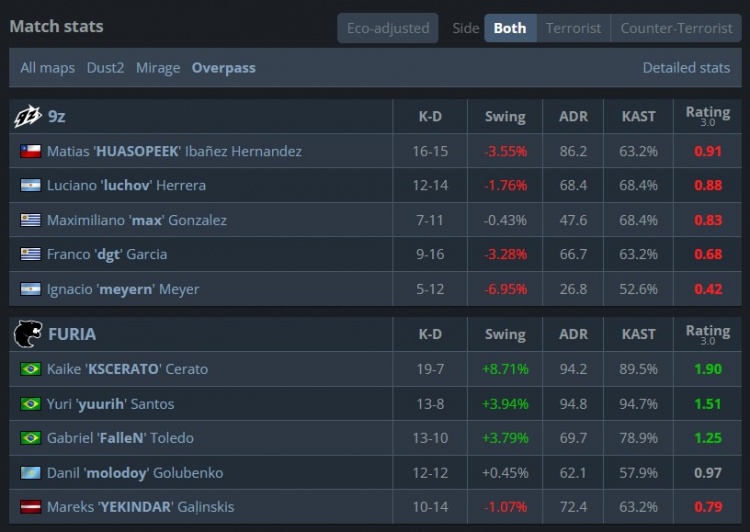Open Yuri 'yuurih' Santos player link

(110, 404)
